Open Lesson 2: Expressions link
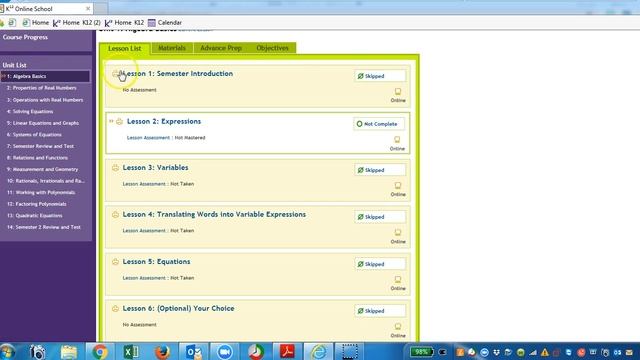This screenshot has width=640, height=360. 164,121
